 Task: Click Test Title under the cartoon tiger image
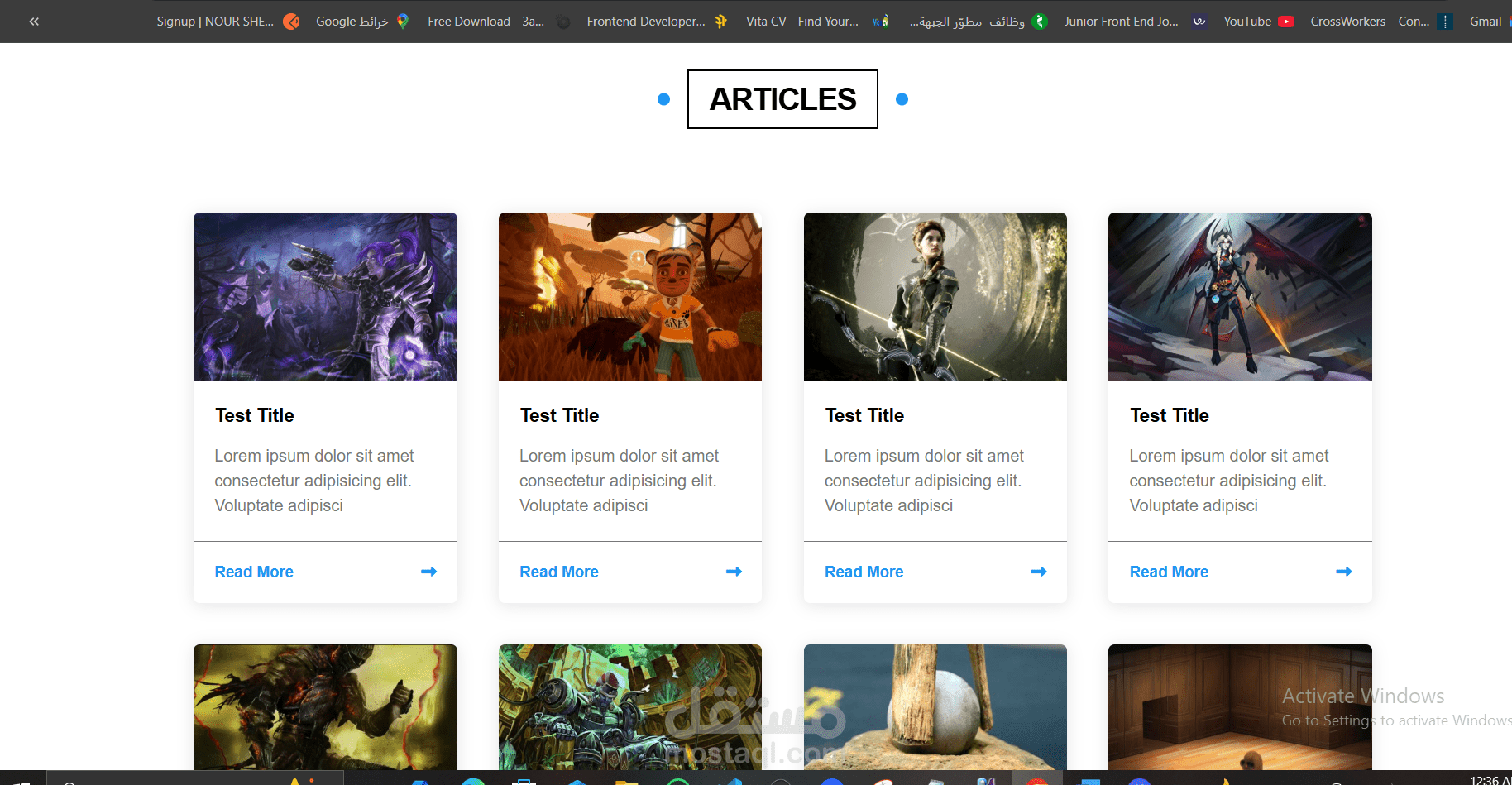pyautogui.click(x=560, y=415)
